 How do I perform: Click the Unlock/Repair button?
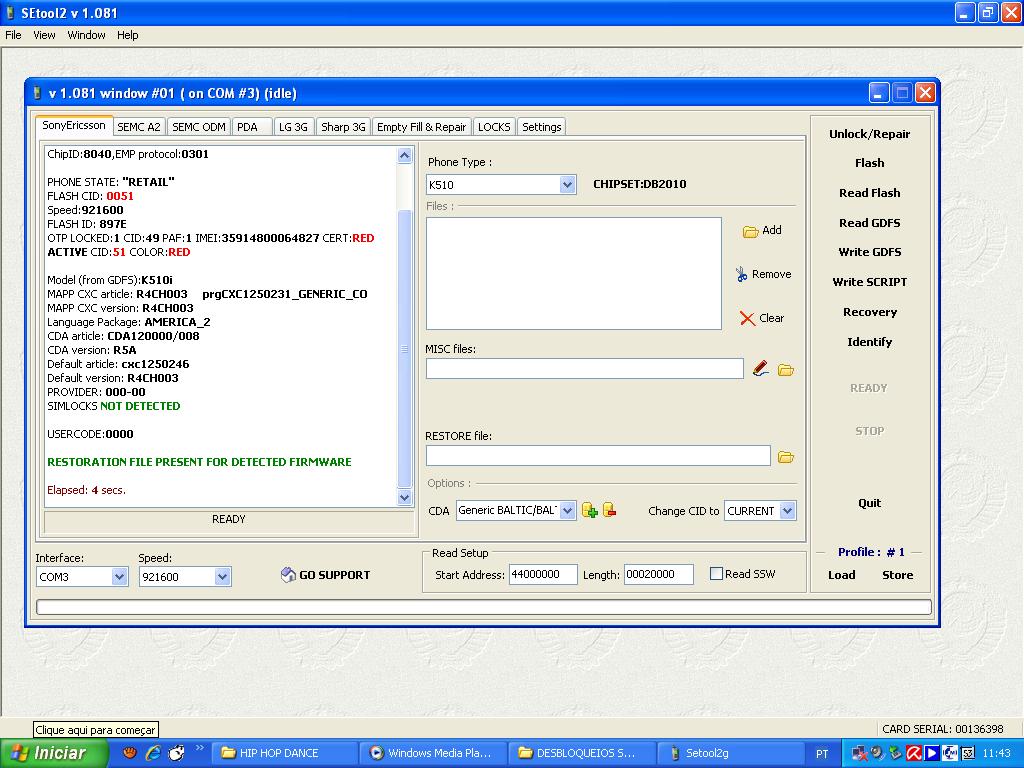(870, 134)
